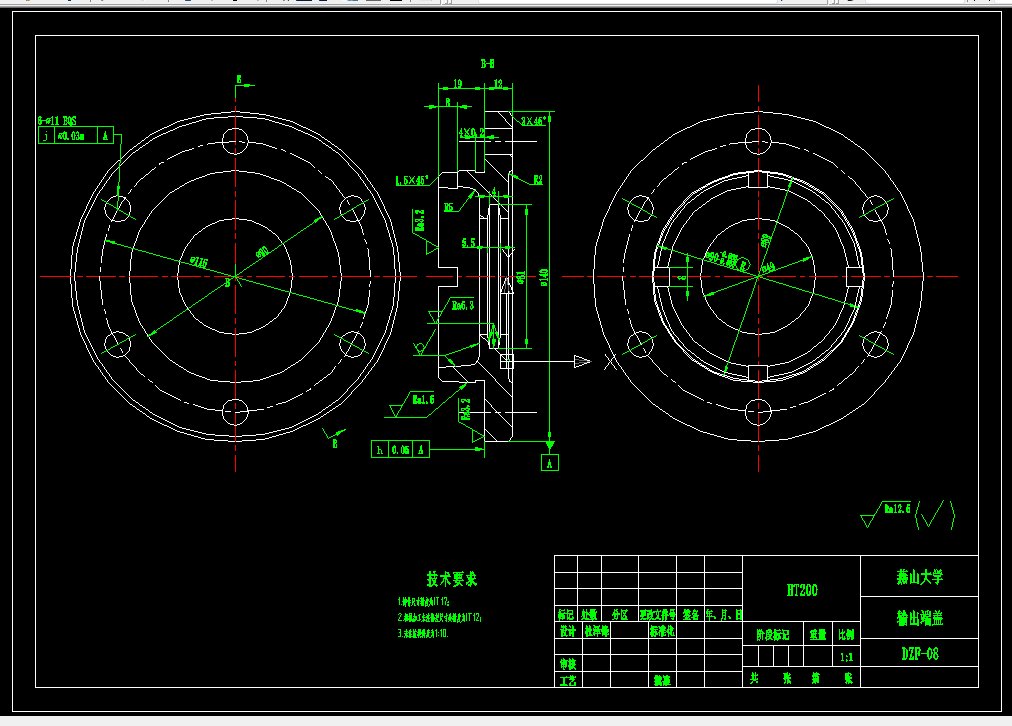Select the 比例 header cell
Viewport: 1012px width, 726px height.
tap(847, 634)
